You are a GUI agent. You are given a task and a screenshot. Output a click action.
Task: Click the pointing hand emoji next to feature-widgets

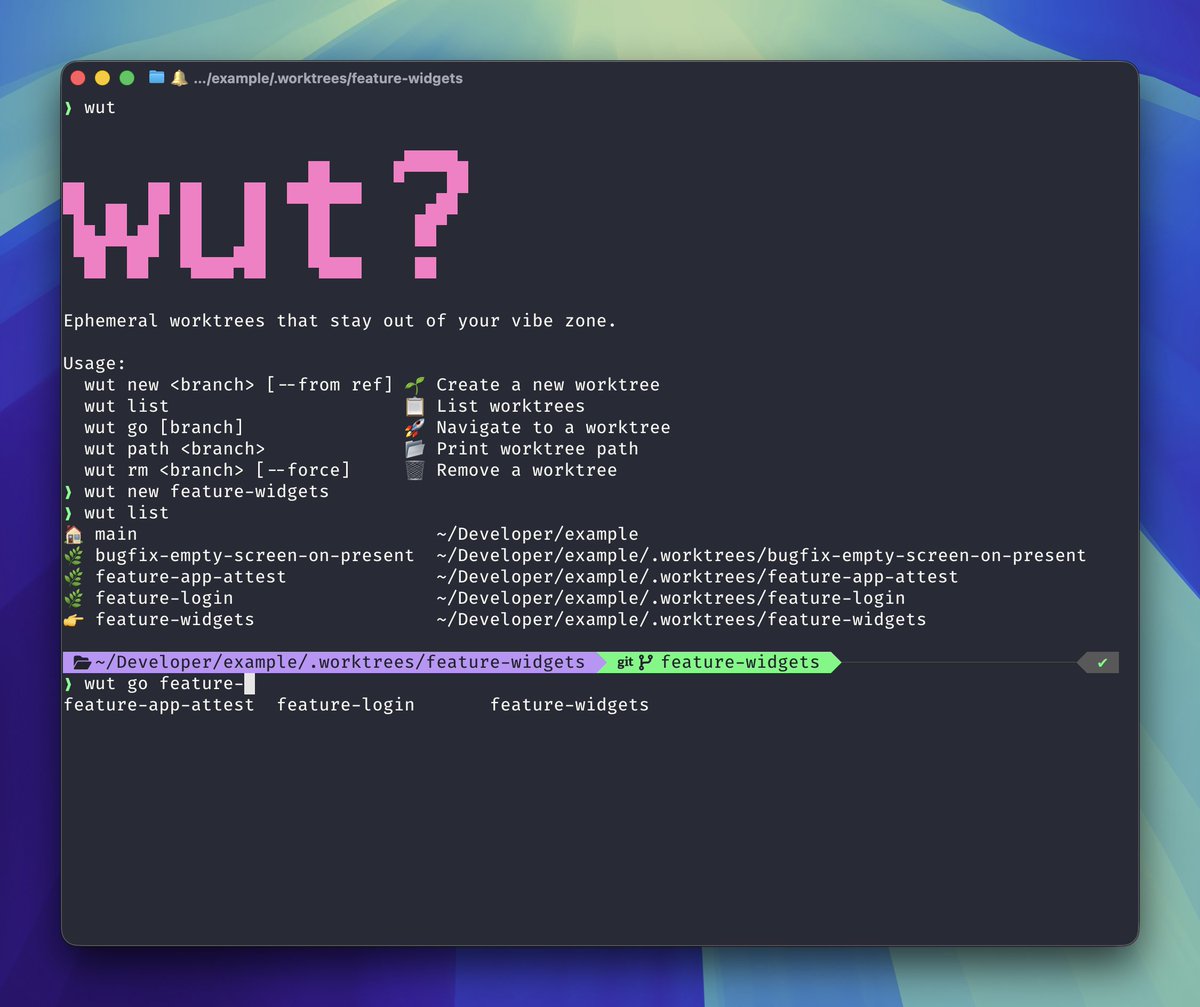click(74, 619)
